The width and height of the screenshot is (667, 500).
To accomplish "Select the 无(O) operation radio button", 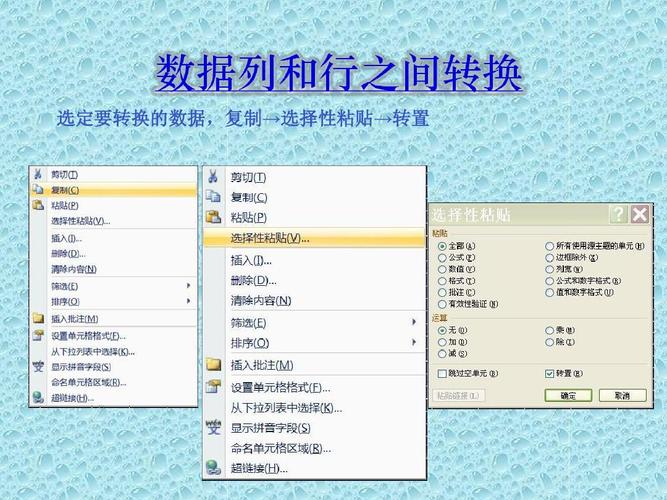I will 442,330.
